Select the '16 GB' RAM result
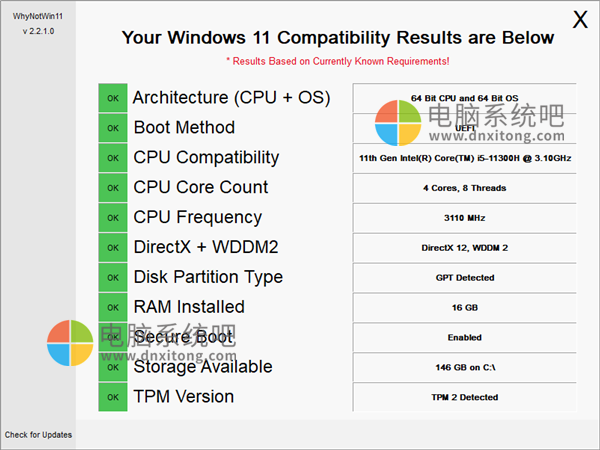600x450 pixels. 464,307
